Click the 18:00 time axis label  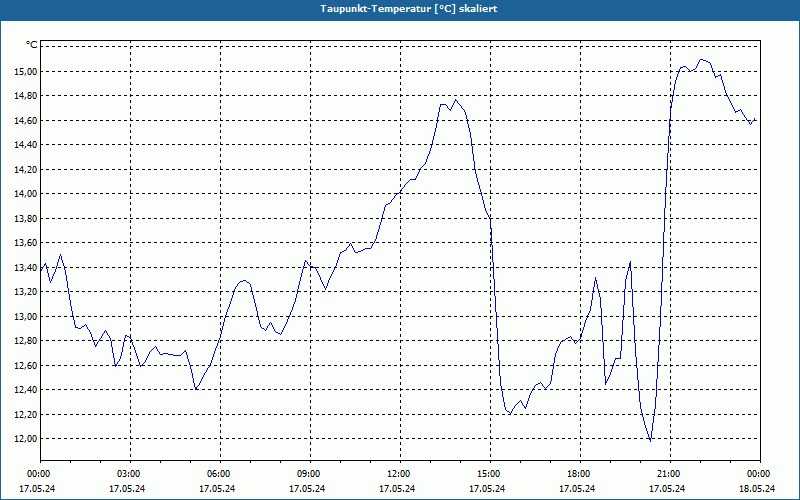coord(580,474)
